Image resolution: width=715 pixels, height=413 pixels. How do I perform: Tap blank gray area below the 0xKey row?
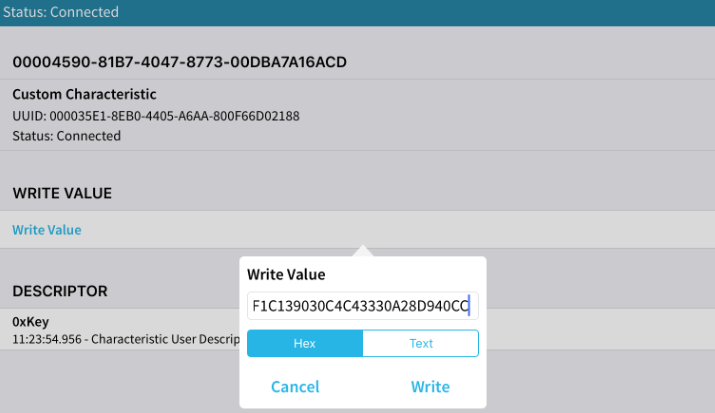tap(120, 385)
